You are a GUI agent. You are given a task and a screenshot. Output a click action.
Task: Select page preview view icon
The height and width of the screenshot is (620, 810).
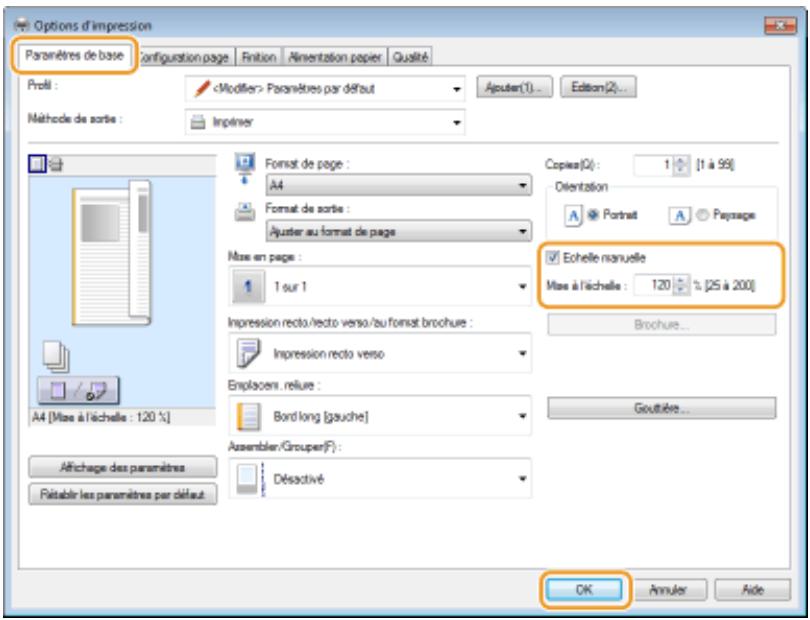tap(37, 164)
